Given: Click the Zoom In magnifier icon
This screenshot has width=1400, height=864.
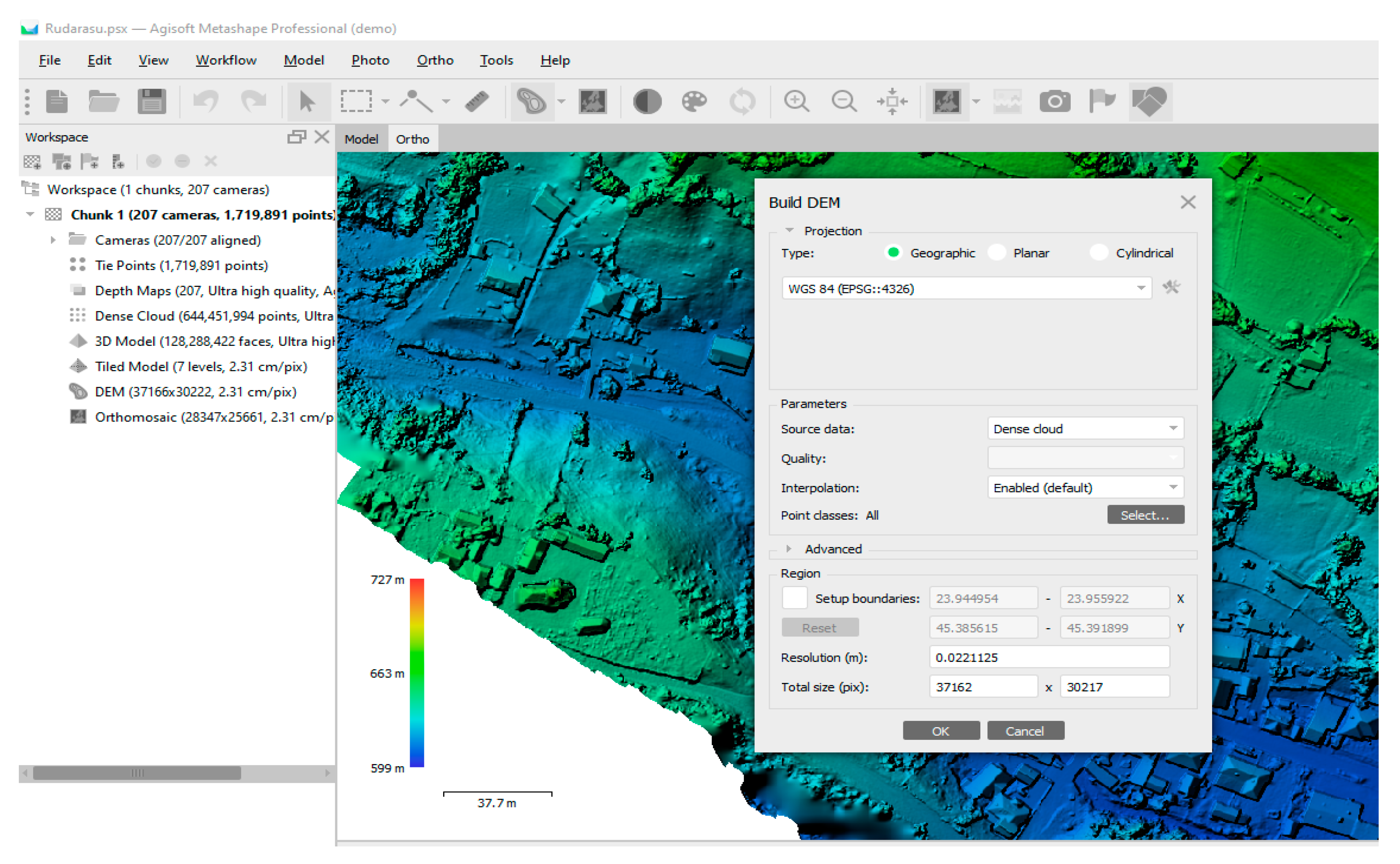Looking at the screenshot, I should point(796,102).
